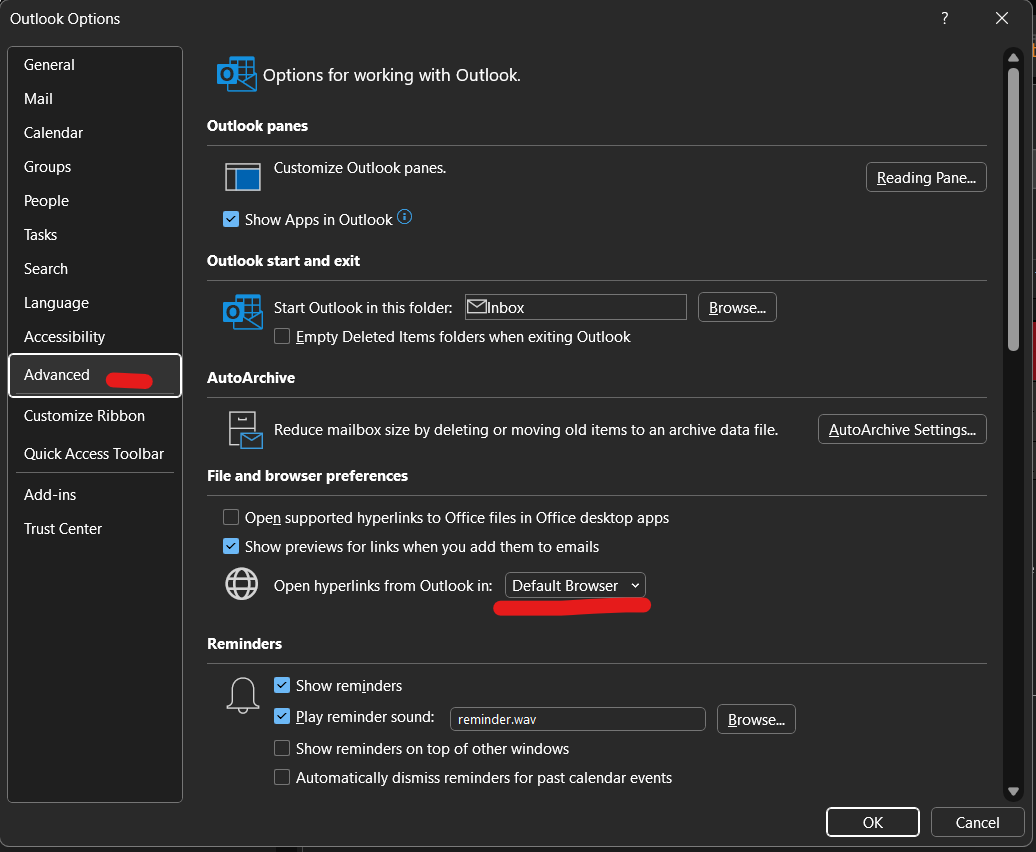Close the Outlook Options dialog
Image resolution: width=1036 pixels, height=852 pixels.
(1002, 18)
